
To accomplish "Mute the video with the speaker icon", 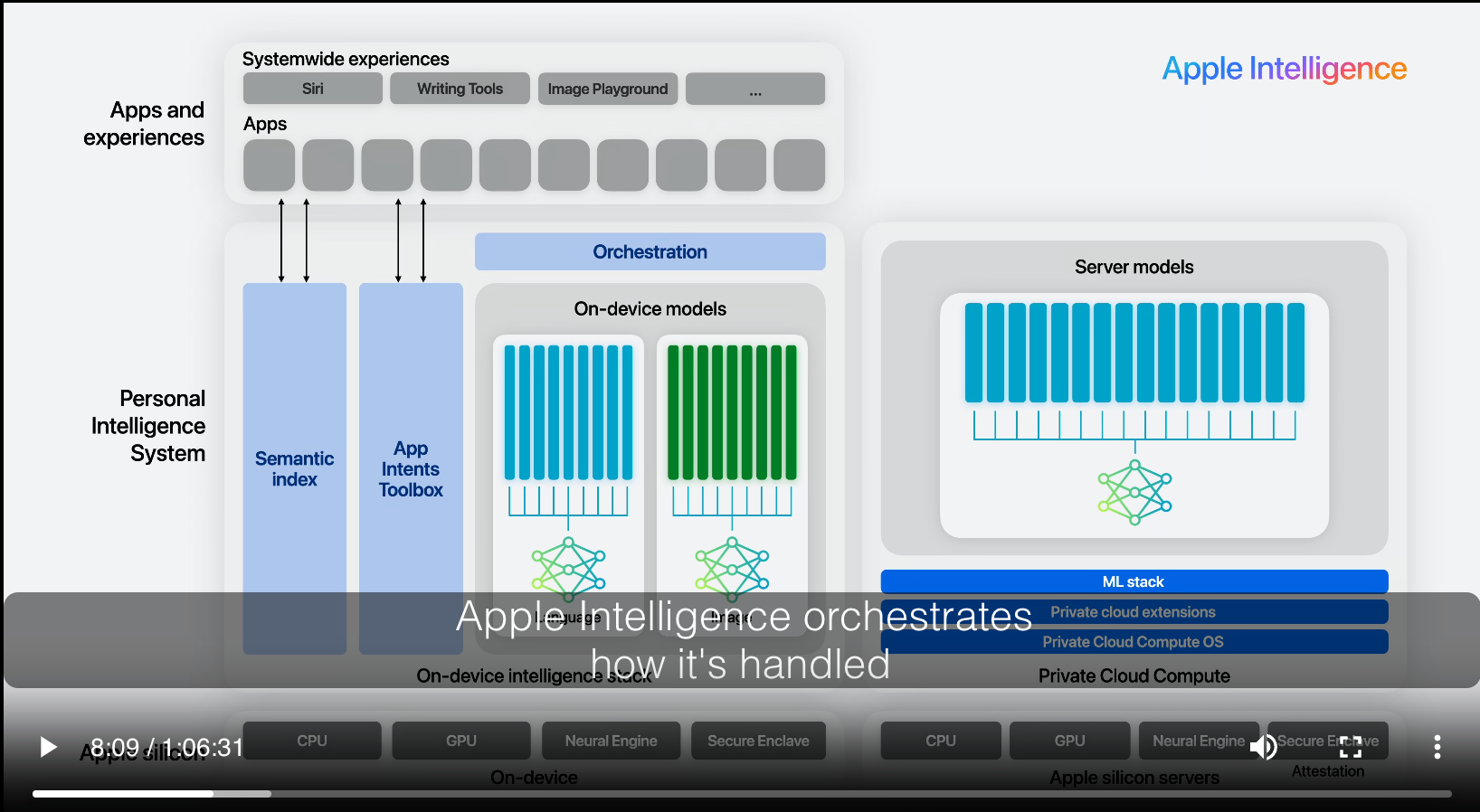I will coord(1263,747).
